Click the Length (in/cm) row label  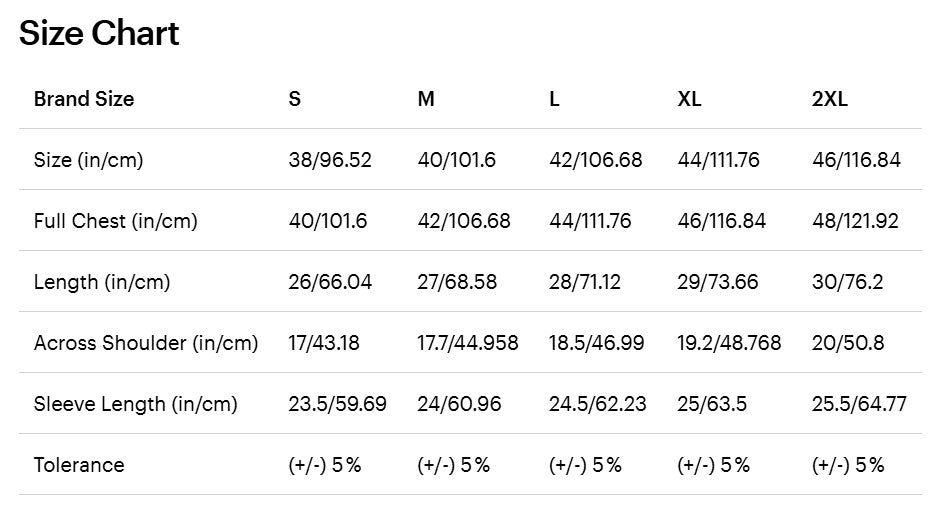tap(102, 282)
